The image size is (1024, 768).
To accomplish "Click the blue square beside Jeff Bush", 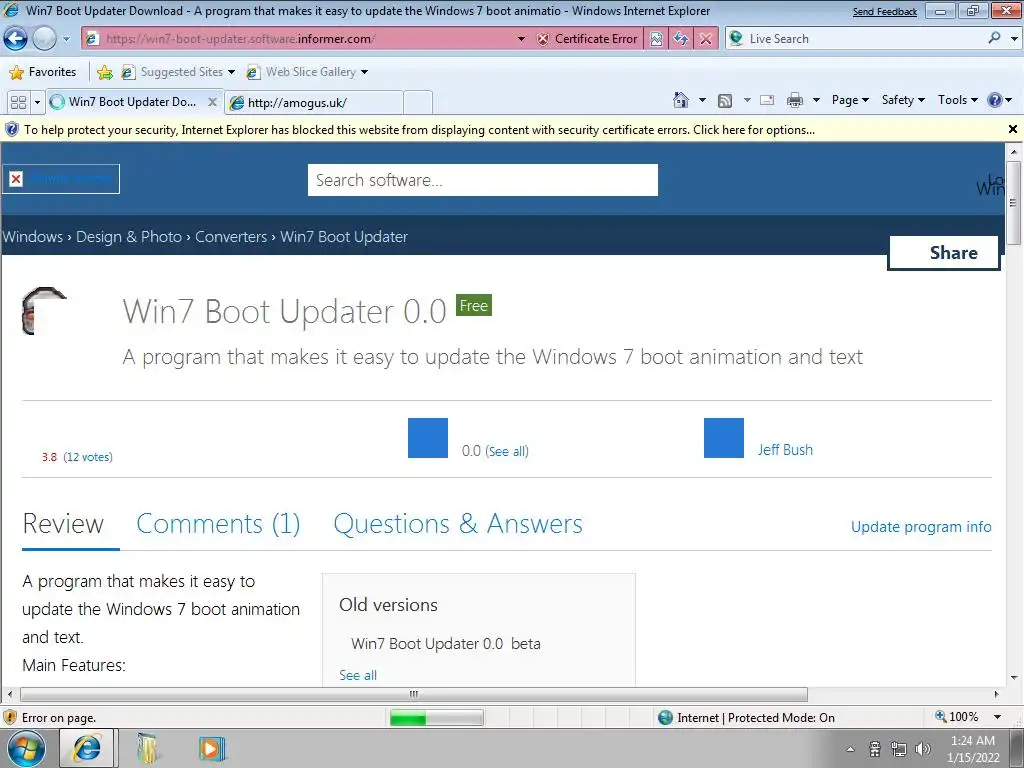I will 724,438.
